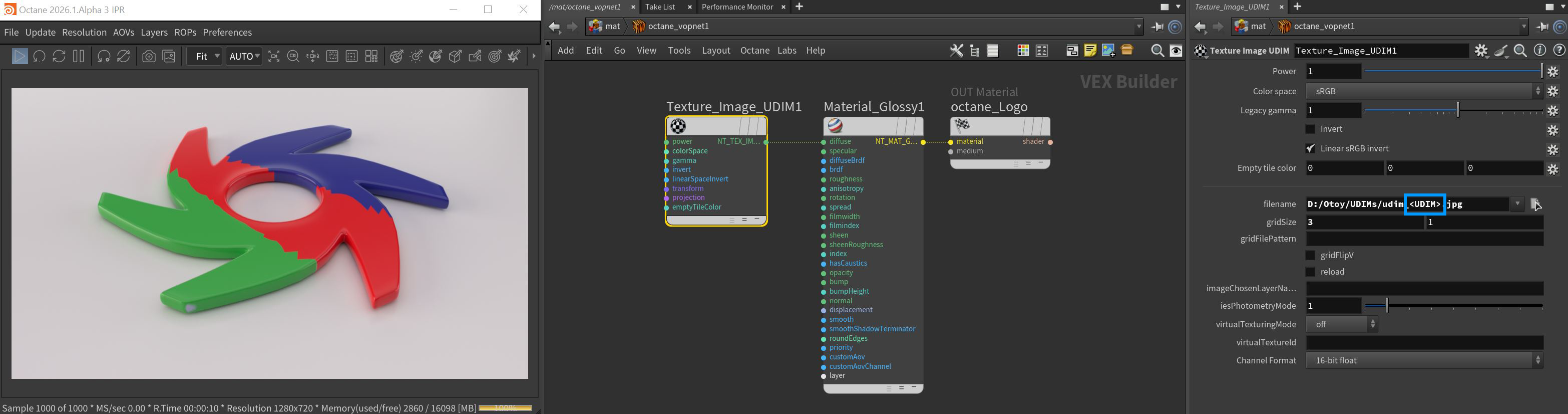Toggle the gridFlipV checkbox
Viewport: 1568px width, 414px height.
tap(1311, 256)
